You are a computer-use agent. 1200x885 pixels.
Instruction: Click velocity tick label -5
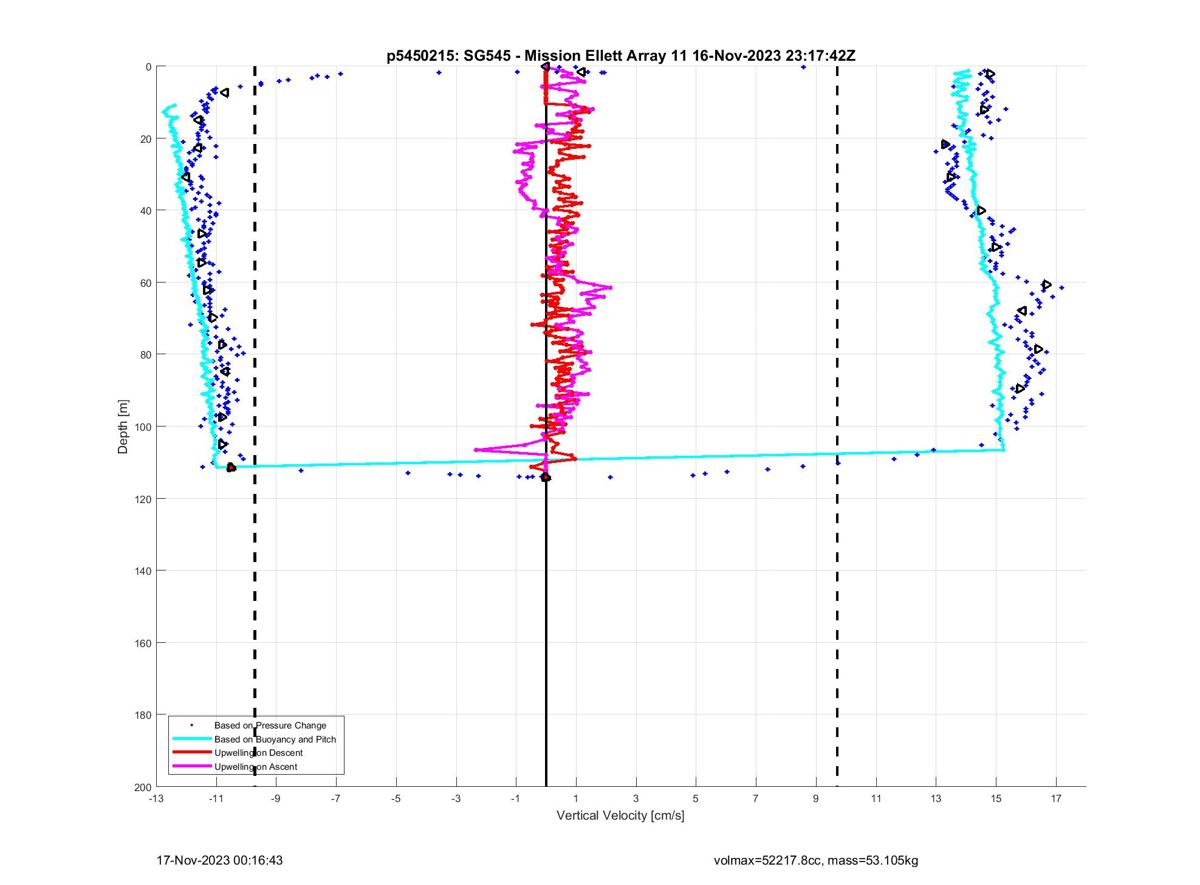[x=395, y=799]
